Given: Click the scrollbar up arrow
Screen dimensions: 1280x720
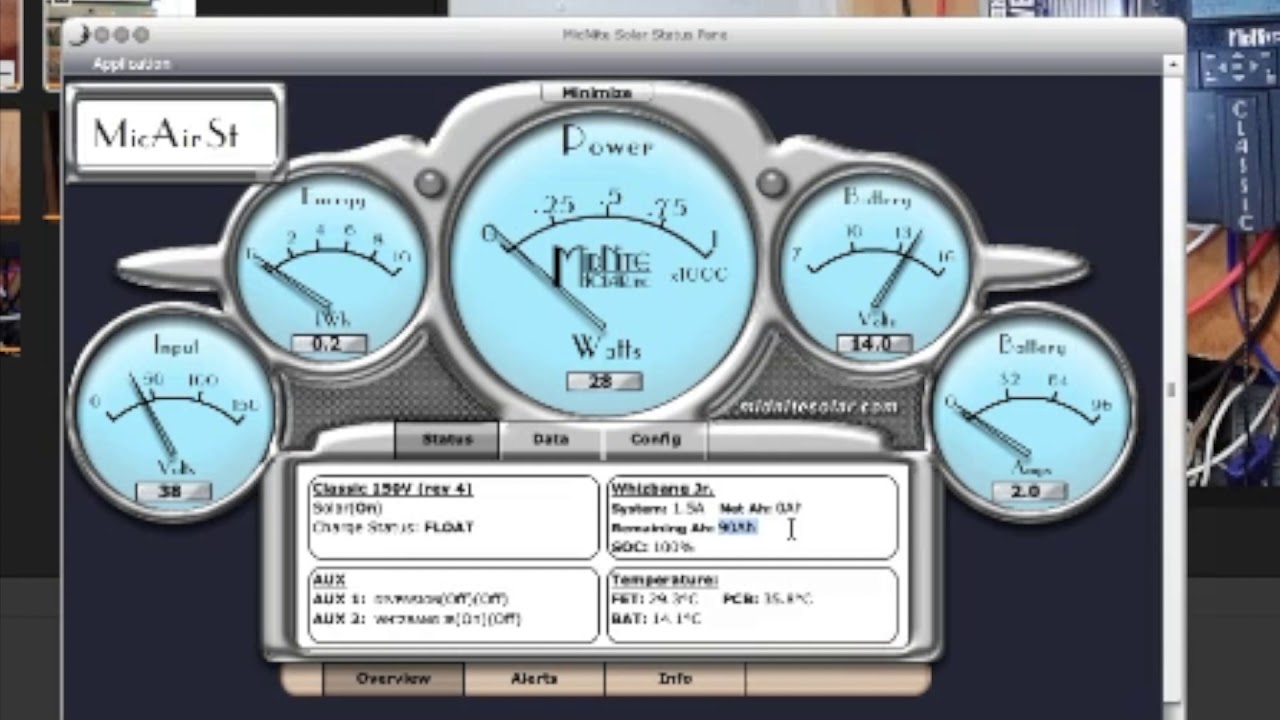Looking at the screenshot, I should point(1174,65).
